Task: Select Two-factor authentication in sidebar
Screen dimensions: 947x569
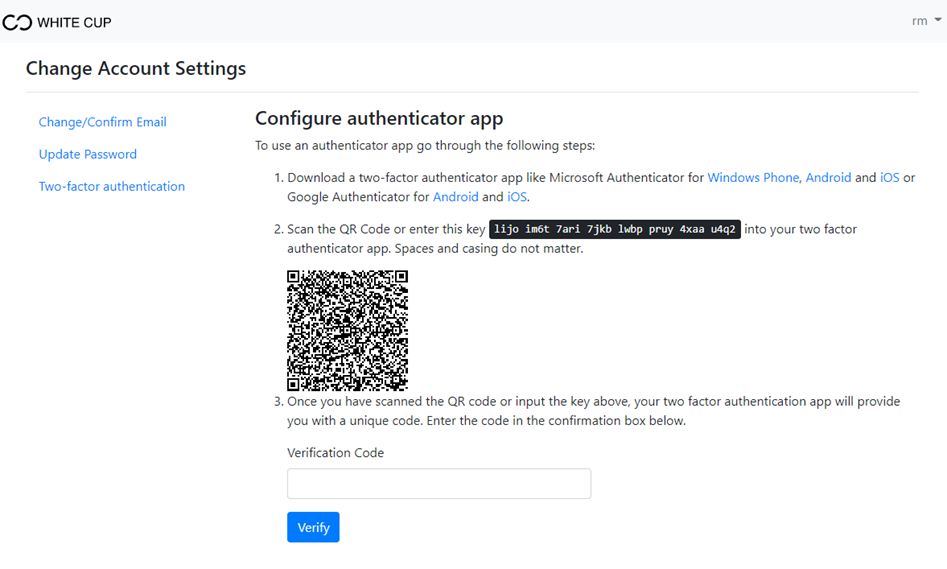Action: pyautogui.click(x=112, y=187)
